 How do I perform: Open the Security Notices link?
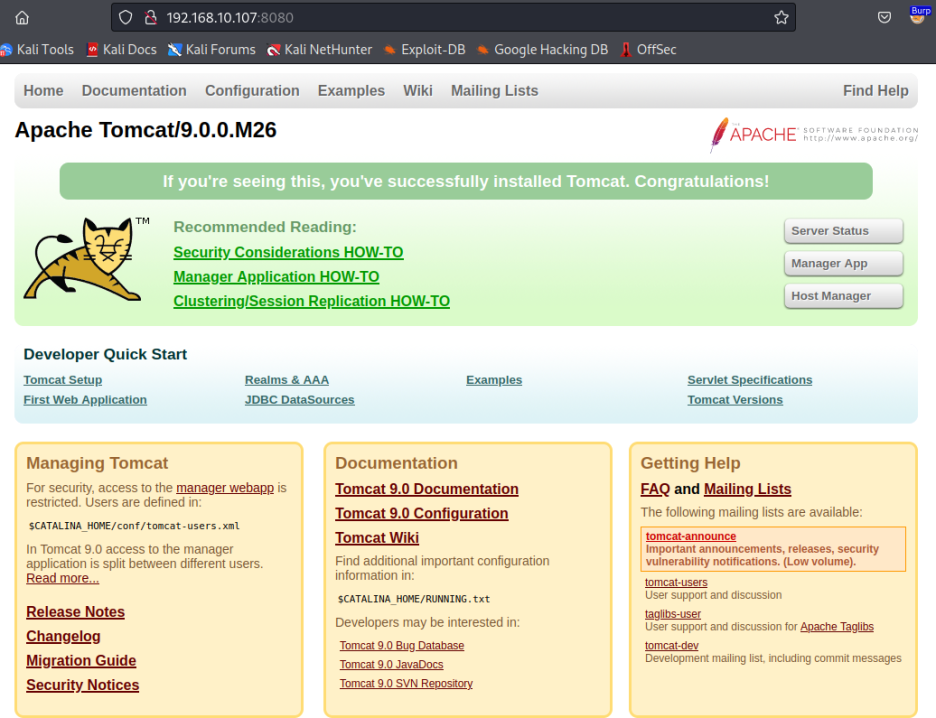point(82,685)
